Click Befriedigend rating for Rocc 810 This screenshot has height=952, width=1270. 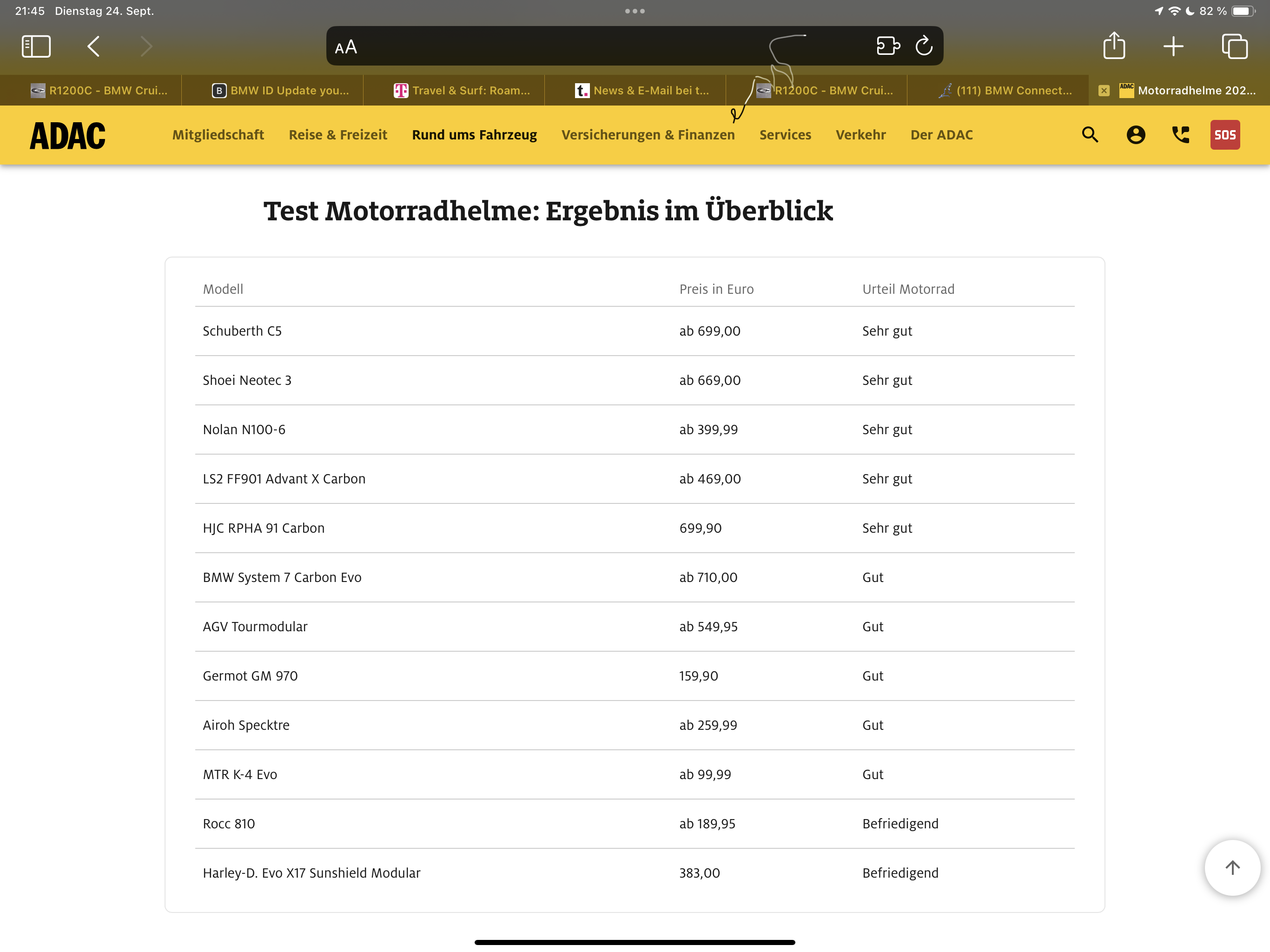pyautogui.click(x=900, y=824)
